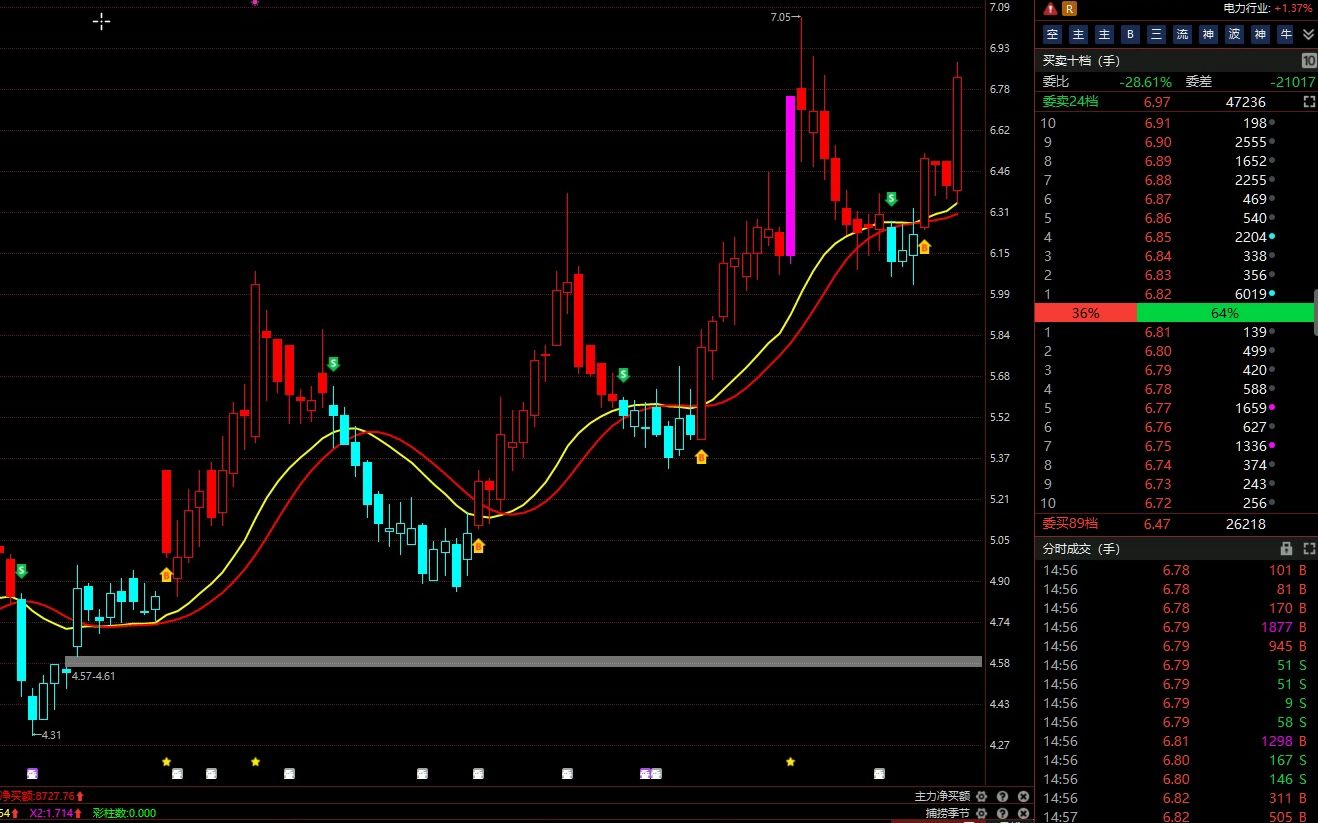The width and height of the screenshot is (1318, 823).
Task: Open help for 主力净买额 indicator
Action: tap(1003, 796)
